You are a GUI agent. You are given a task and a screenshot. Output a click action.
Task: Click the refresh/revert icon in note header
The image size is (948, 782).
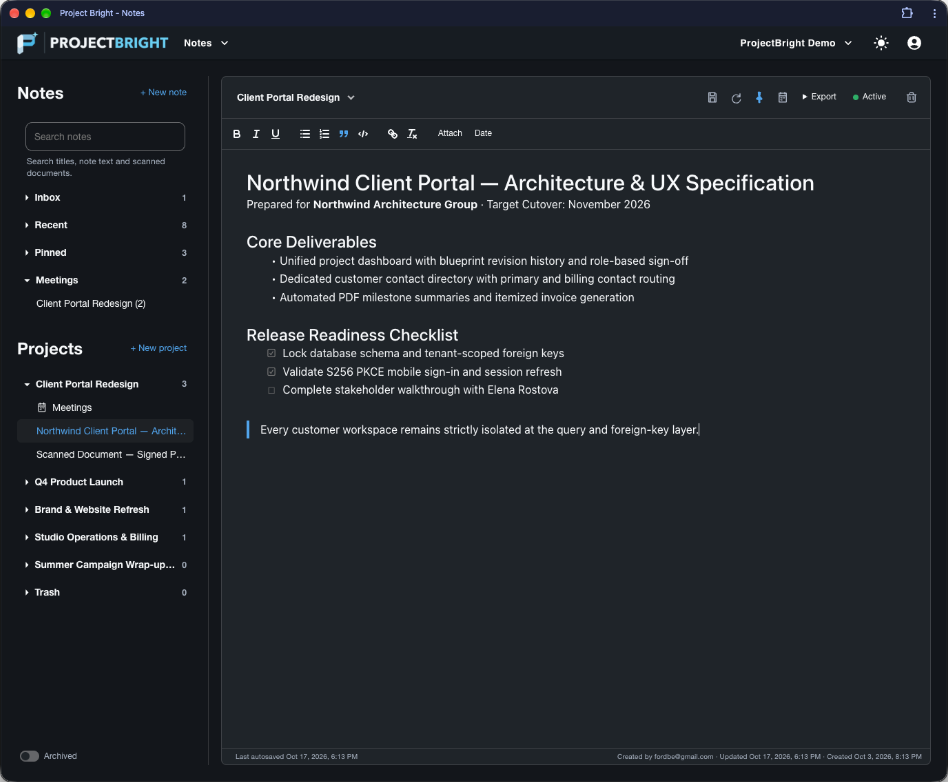[736, 97]
